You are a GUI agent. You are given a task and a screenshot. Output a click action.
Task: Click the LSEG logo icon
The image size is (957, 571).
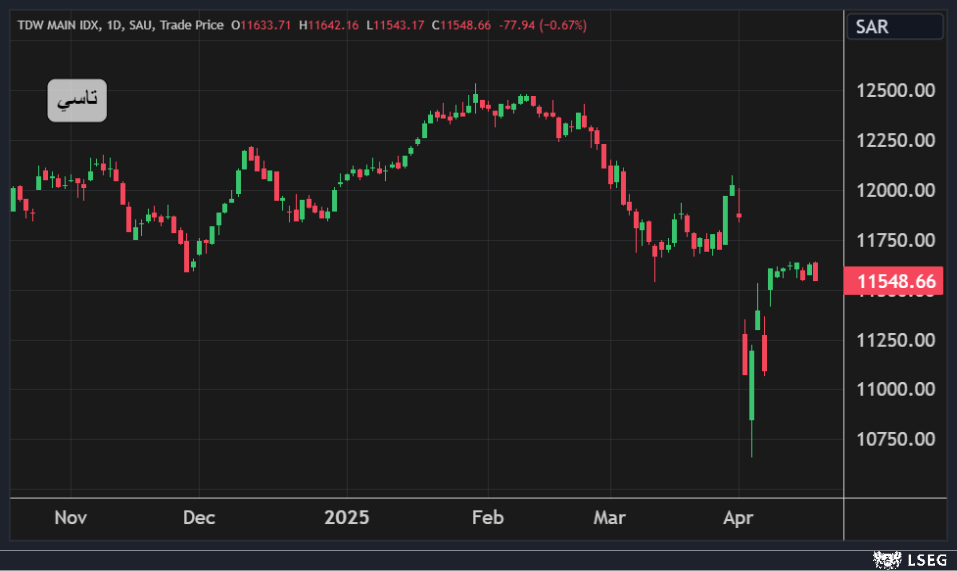(885, 559)
